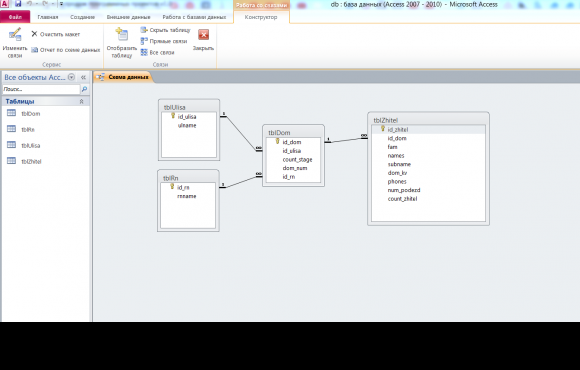Open navigation pane category dropdown arrow

tap(71, 77)
